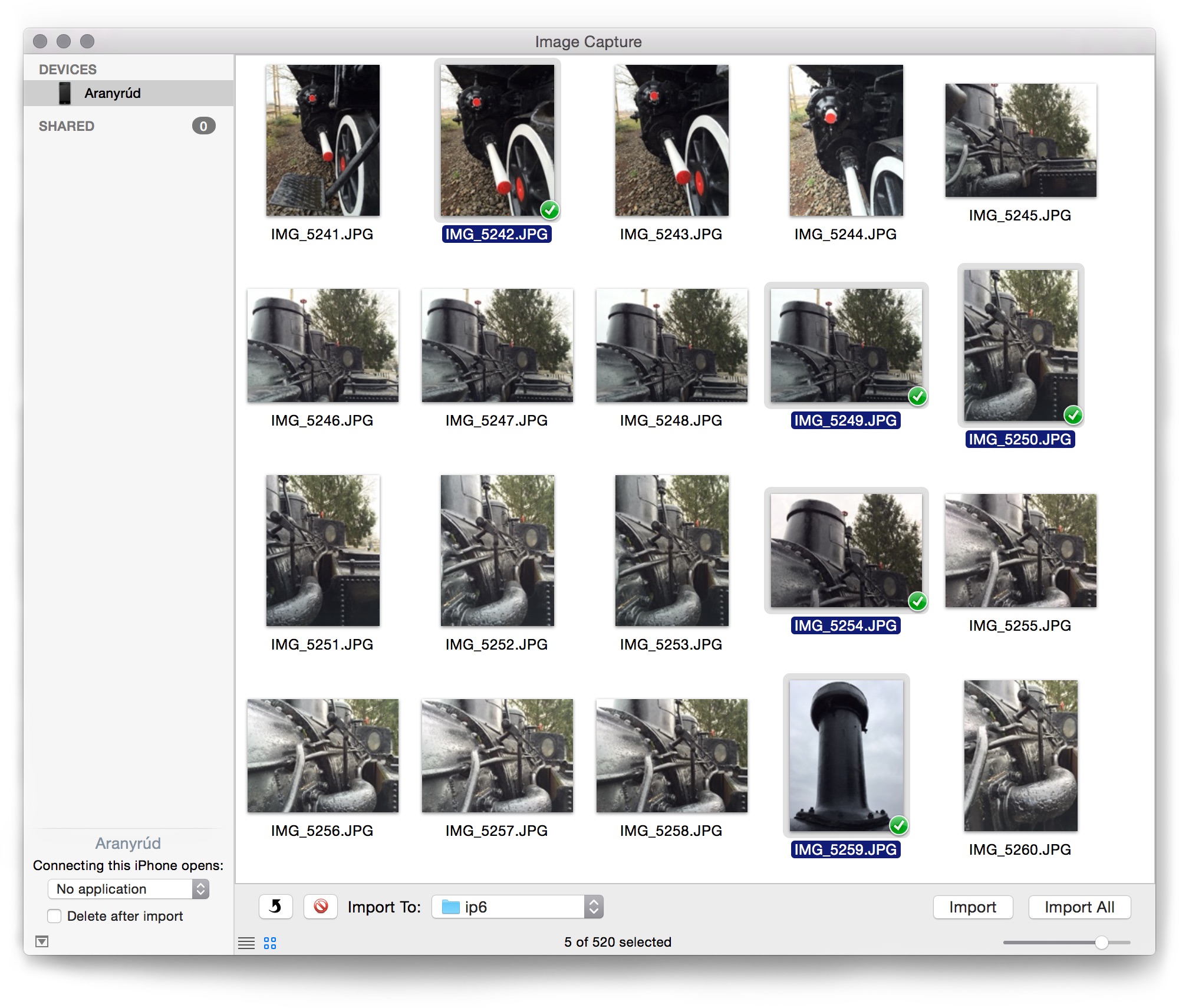Click the SHARED section header
Screen dimensions: 1179x1008
coord(67,126)
